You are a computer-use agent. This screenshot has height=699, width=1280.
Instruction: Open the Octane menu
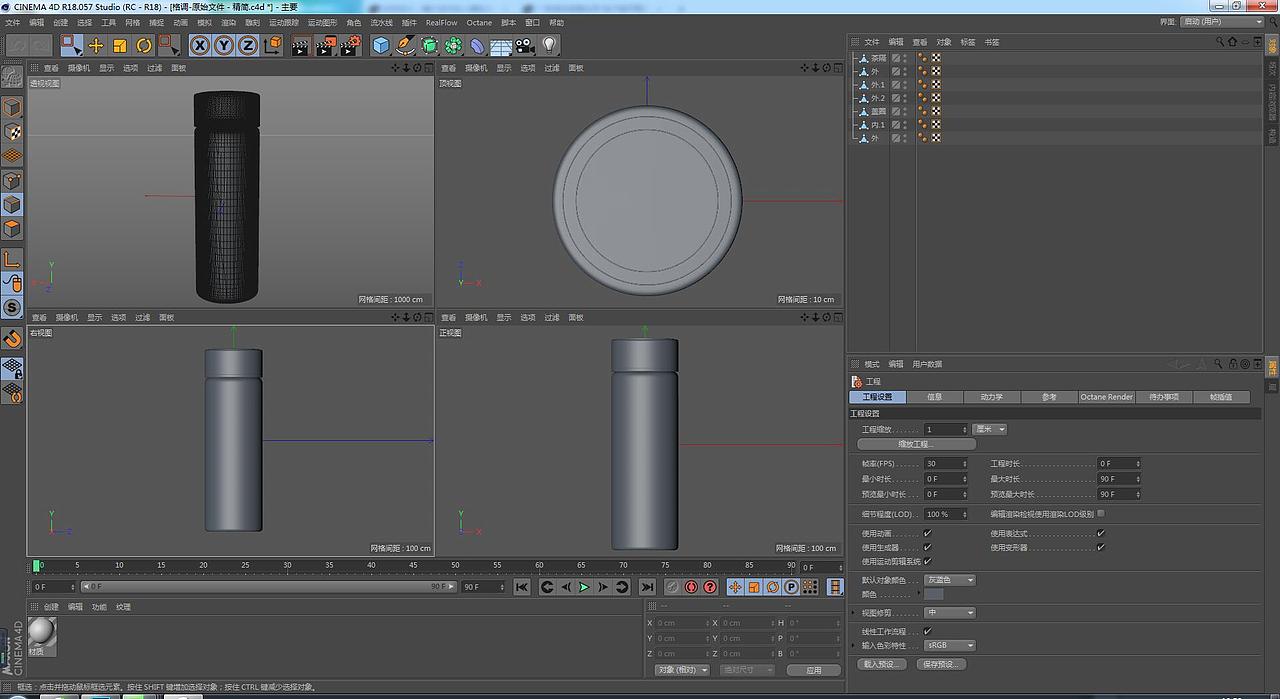[x=479, y=22]
